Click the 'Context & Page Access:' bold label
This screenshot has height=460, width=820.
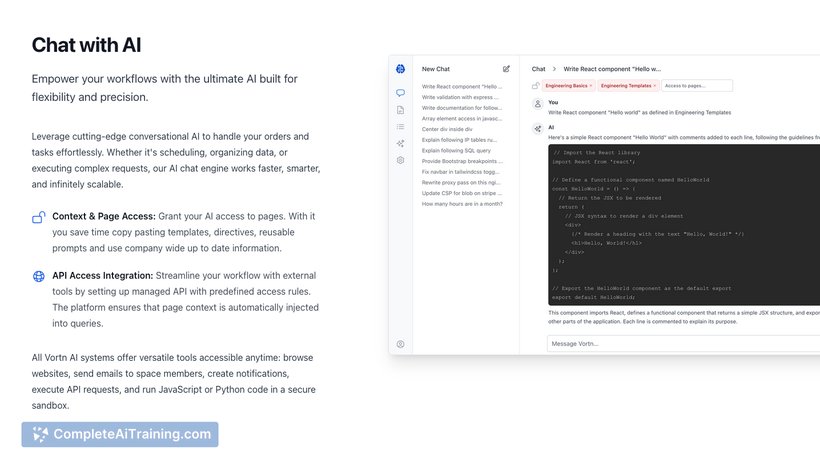click(x=104, y=216)
